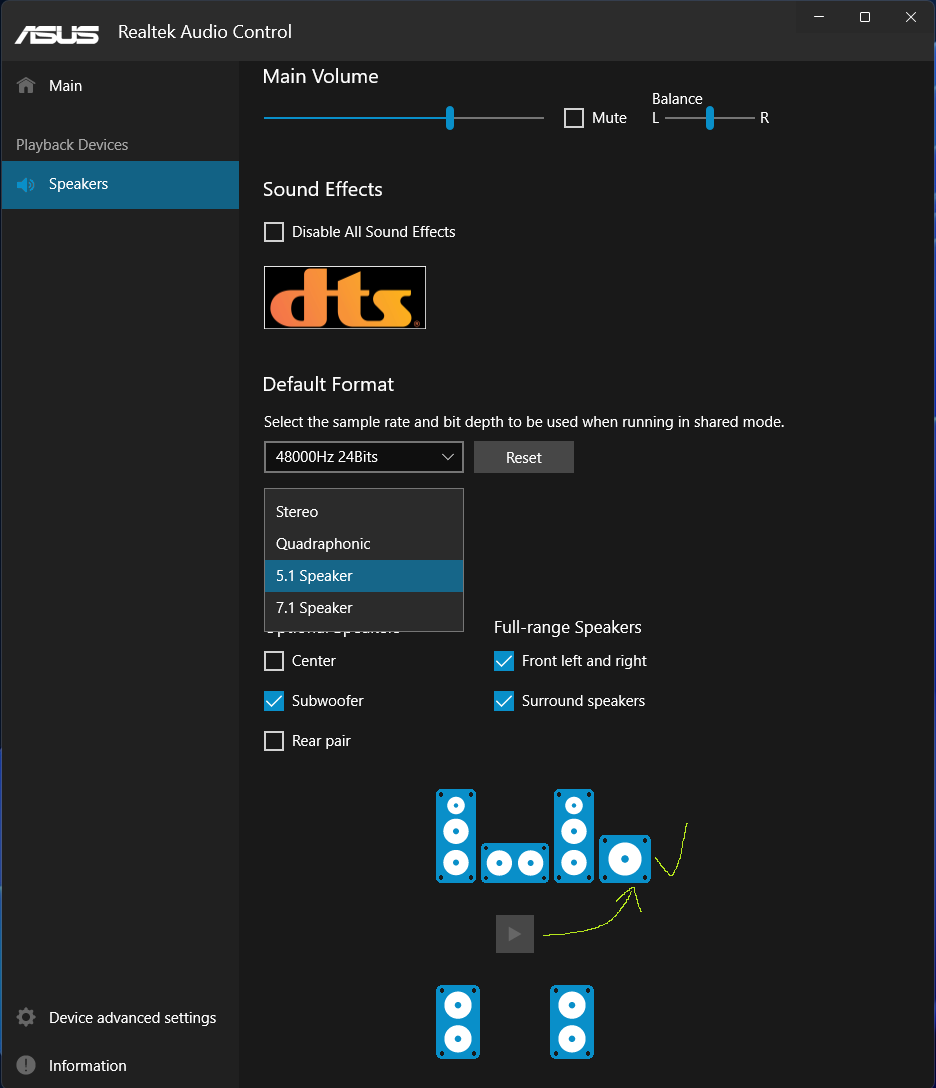936x1088 pixels.
Task: Click the front right speaker icon
Action: (x=574, y=835)
